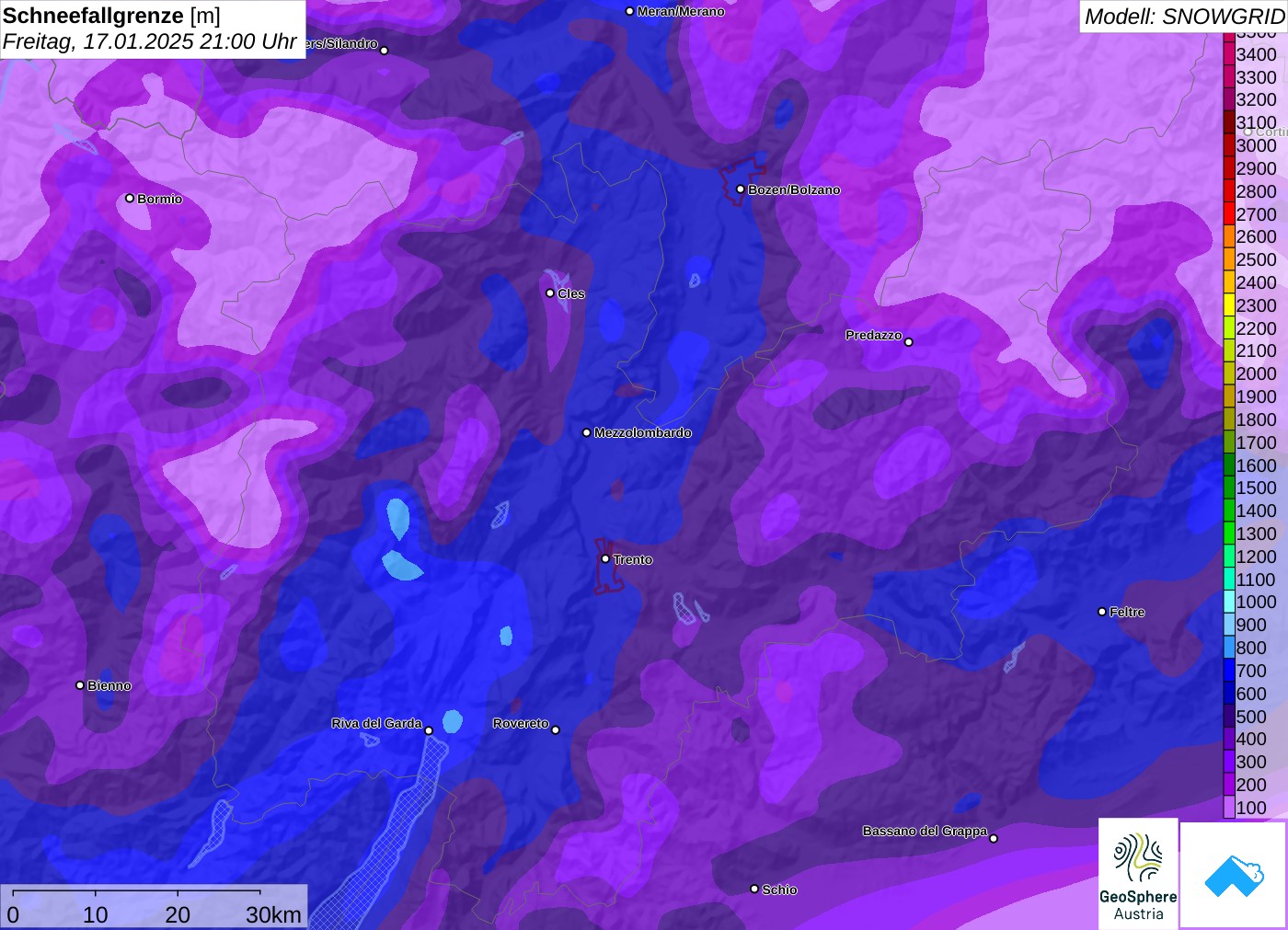Image resolution: width=1288 pixels, height=930 pixels.
Task: Pick the 1600 m legend color swatch
Action: [1229, 465]
